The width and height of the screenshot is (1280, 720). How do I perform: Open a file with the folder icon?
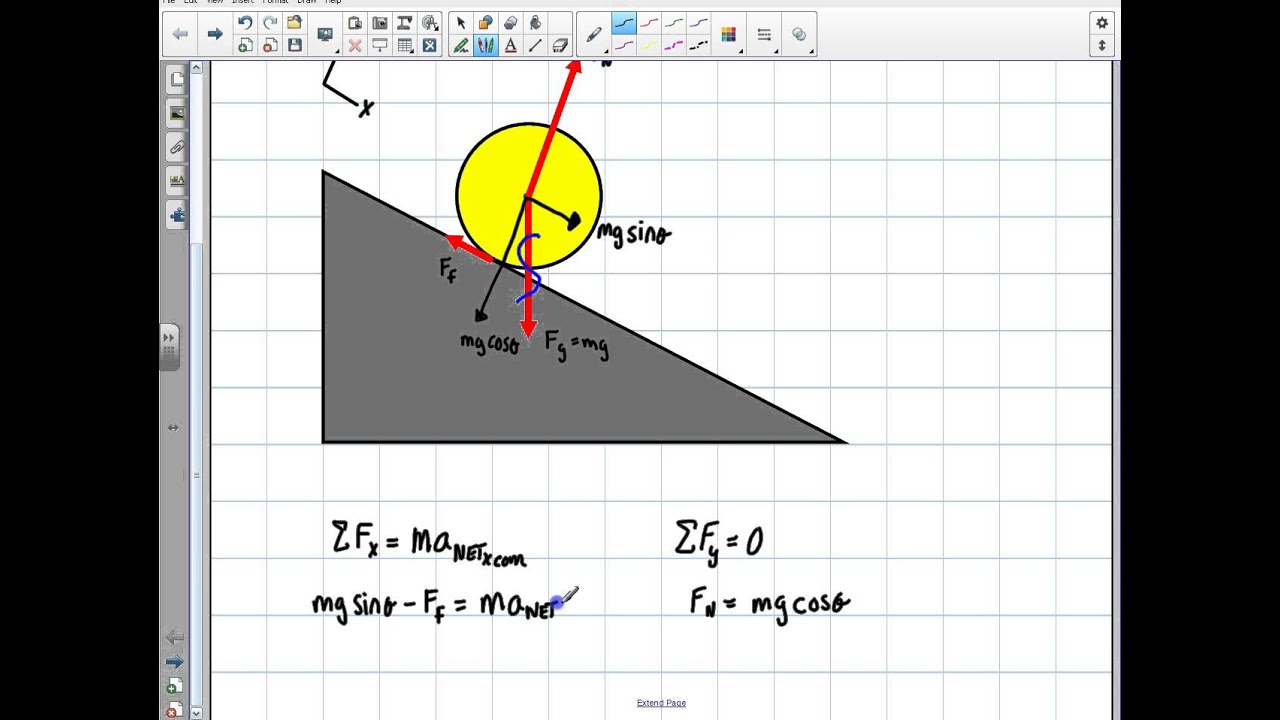294,23
